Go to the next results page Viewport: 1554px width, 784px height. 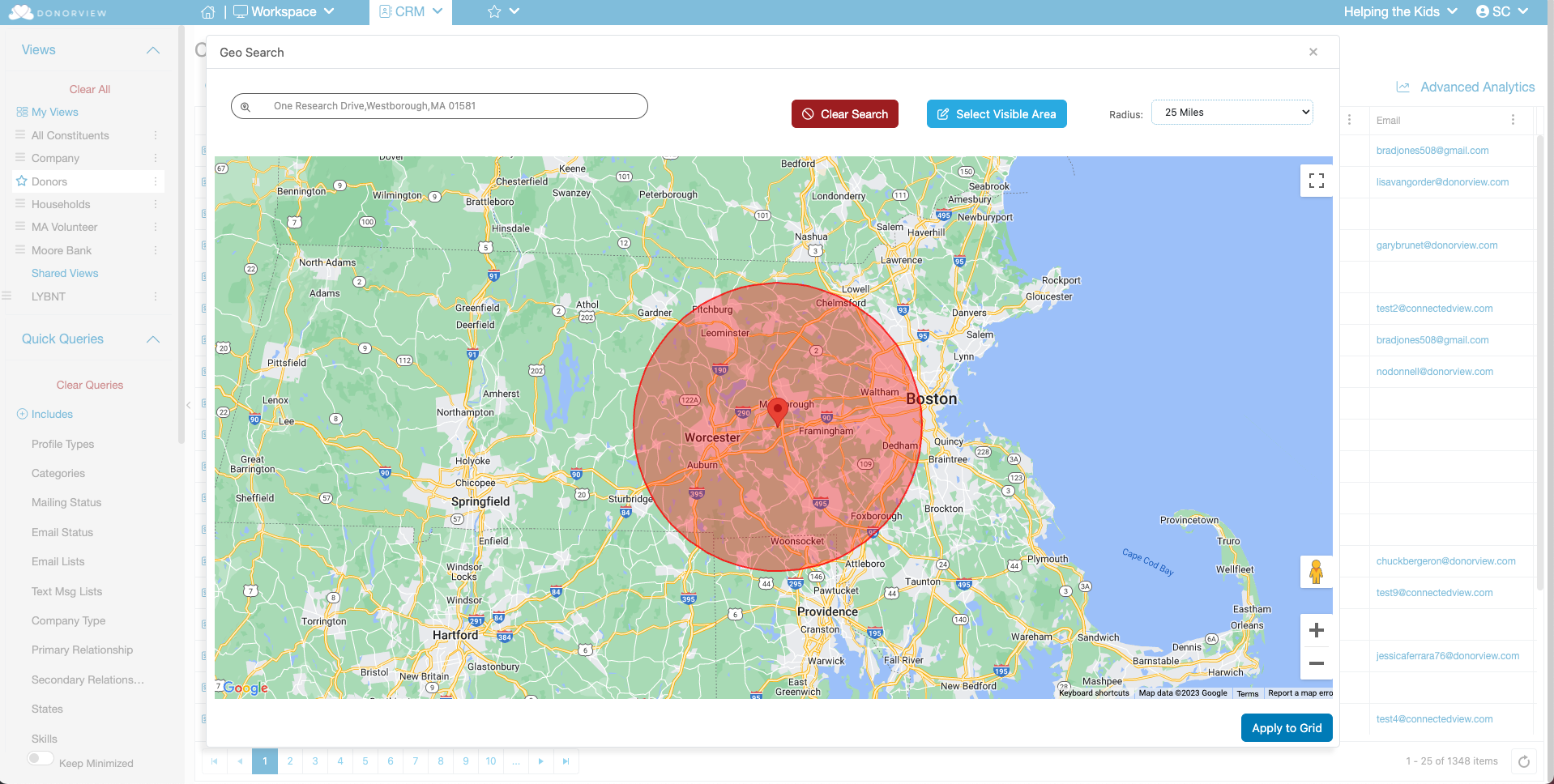(x=541, y=761)
